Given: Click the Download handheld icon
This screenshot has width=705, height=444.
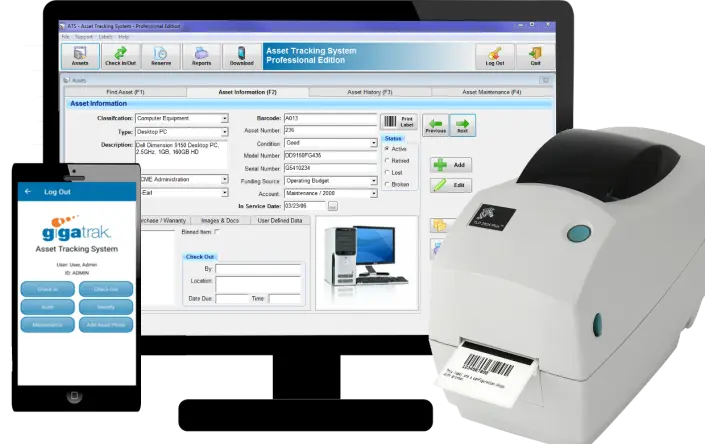Looking at the screenshot, I should (x=241, y=57).
